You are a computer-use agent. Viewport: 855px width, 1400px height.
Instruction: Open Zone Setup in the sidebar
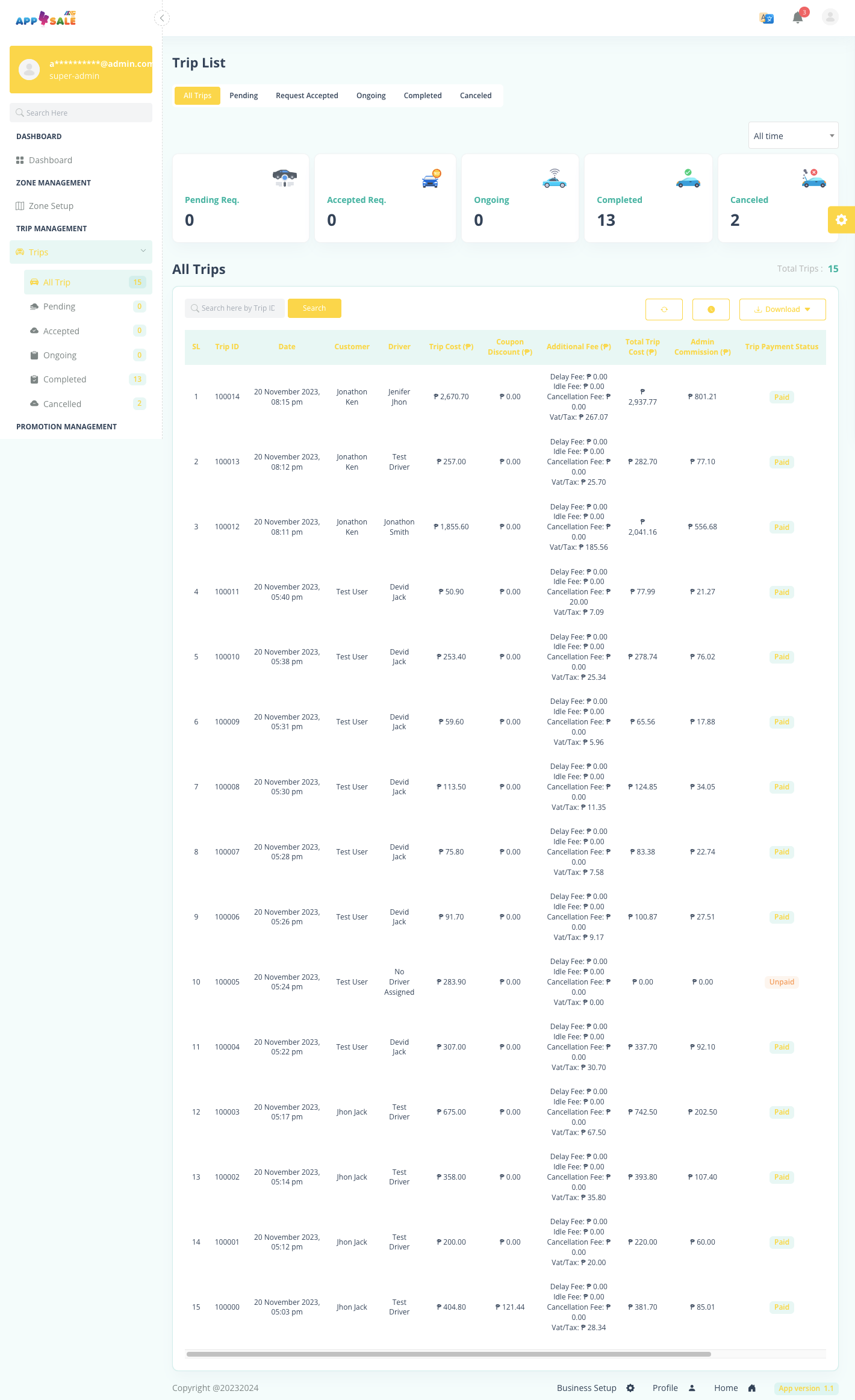pos(51,206)
